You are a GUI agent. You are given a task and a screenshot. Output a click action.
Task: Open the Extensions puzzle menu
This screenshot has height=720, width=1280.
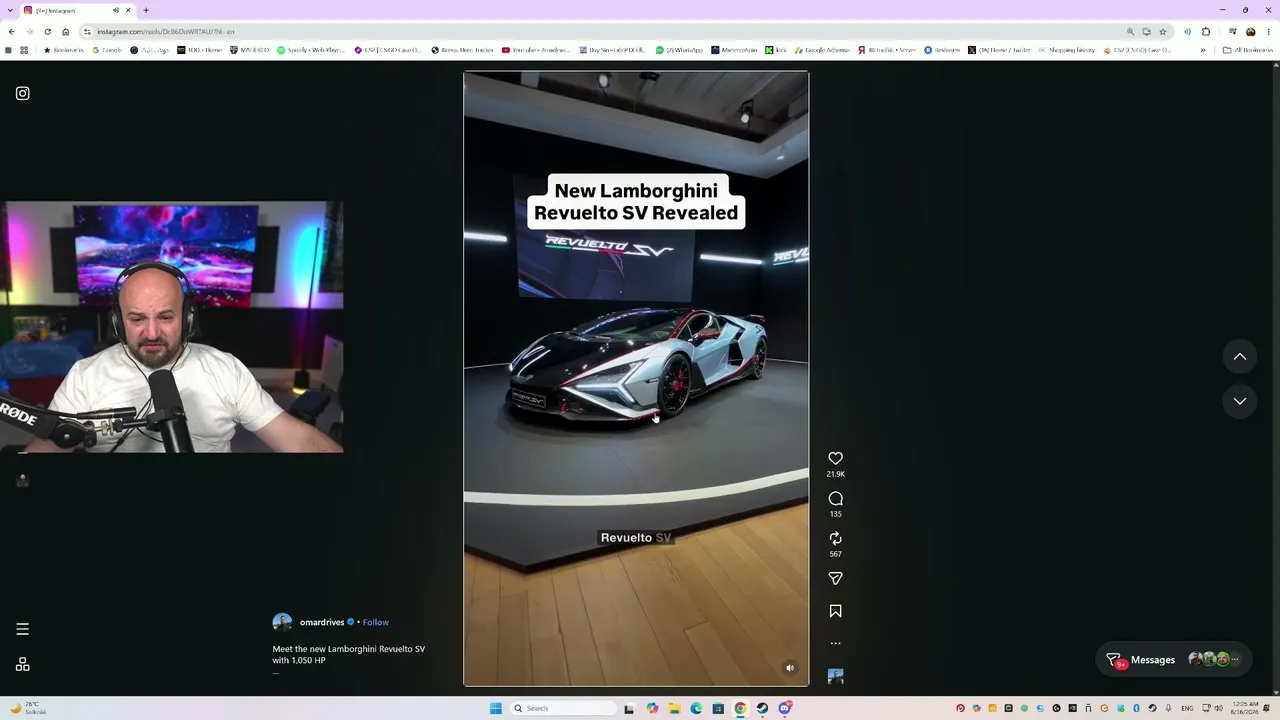(x=1206, y=32)
